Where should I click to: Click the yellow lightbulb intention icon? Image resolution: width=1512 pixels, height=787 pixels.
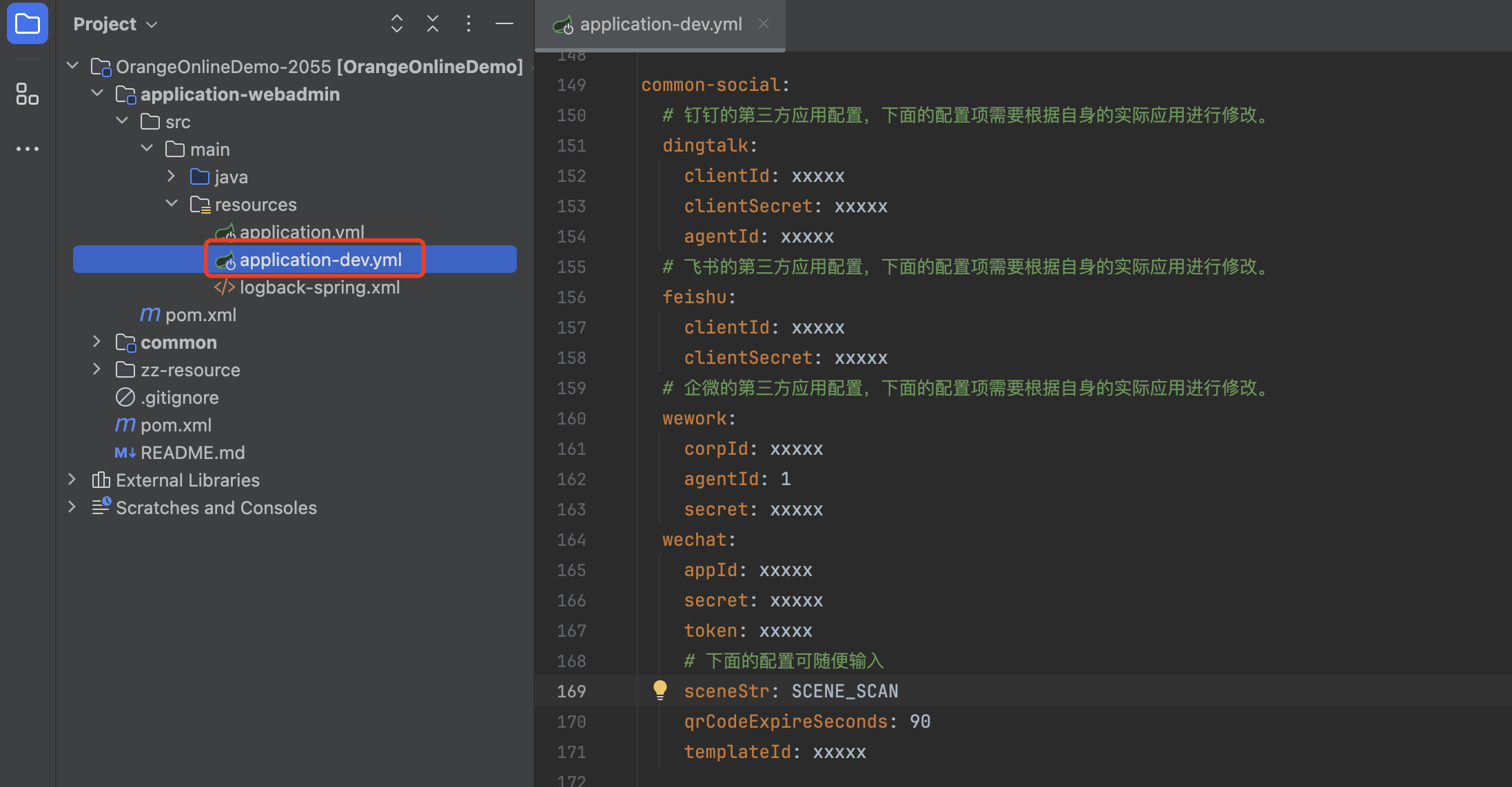tap(660, 690)
